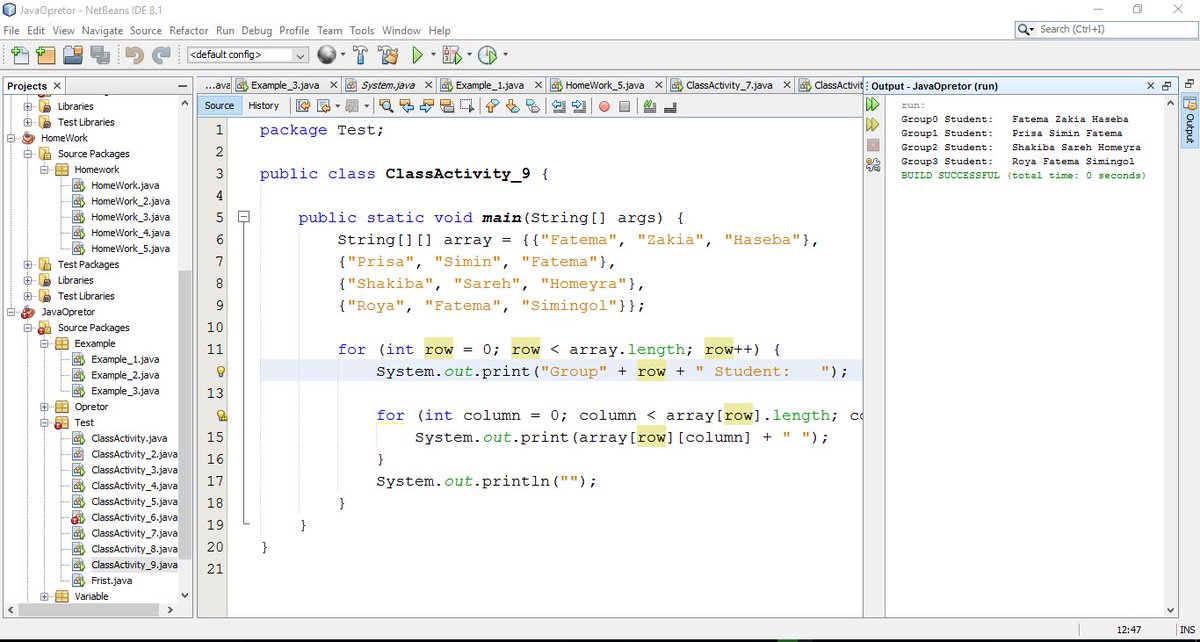This screenshot has height=642, width=1200.
Task: Click the hint lightbulb on line 12
Action: (x=223, y=372)
